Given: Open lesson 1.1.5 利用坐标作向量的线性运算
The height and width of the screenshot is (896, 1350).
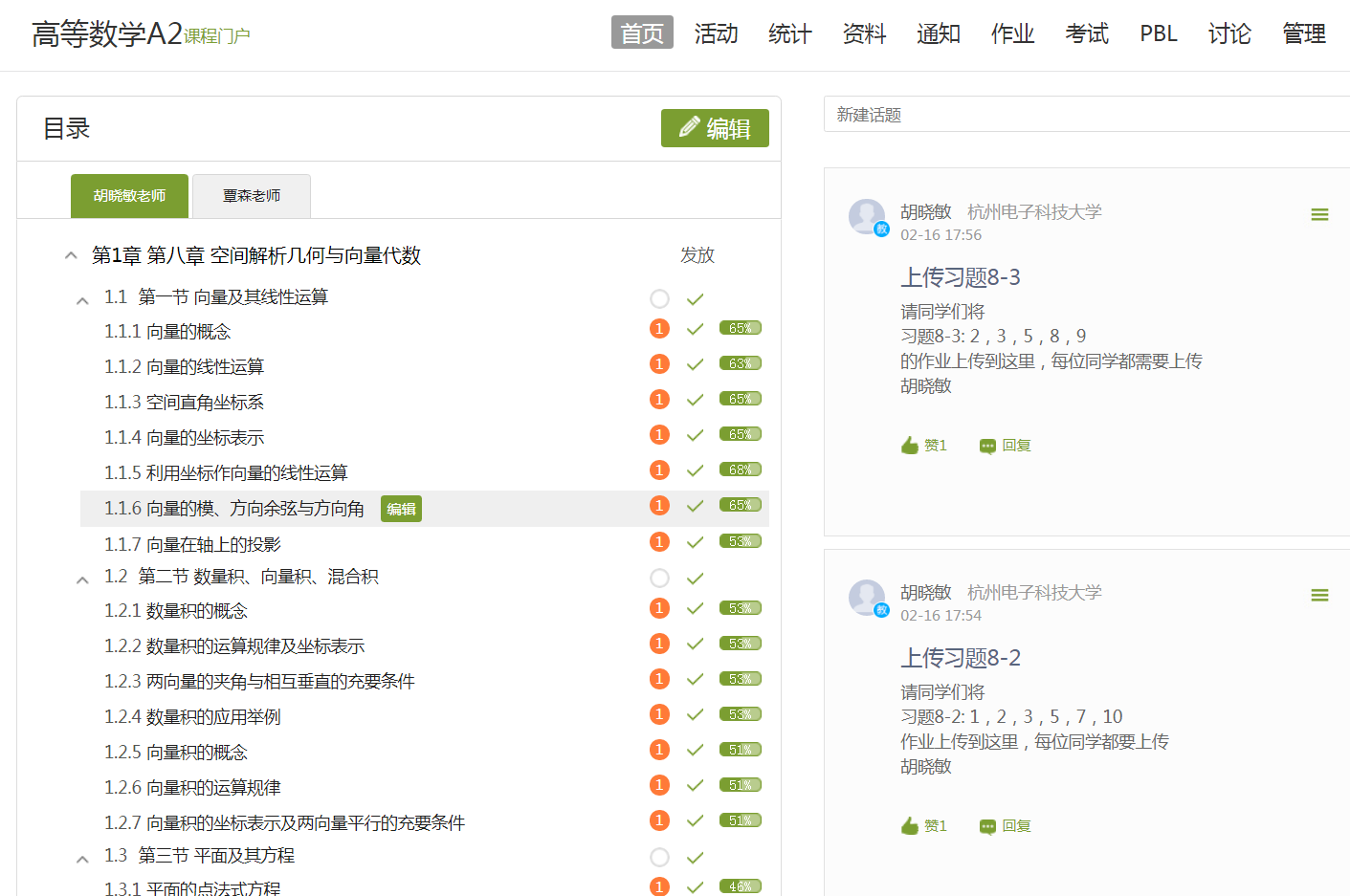Looking at the screenshot, I should pos(226,472).
